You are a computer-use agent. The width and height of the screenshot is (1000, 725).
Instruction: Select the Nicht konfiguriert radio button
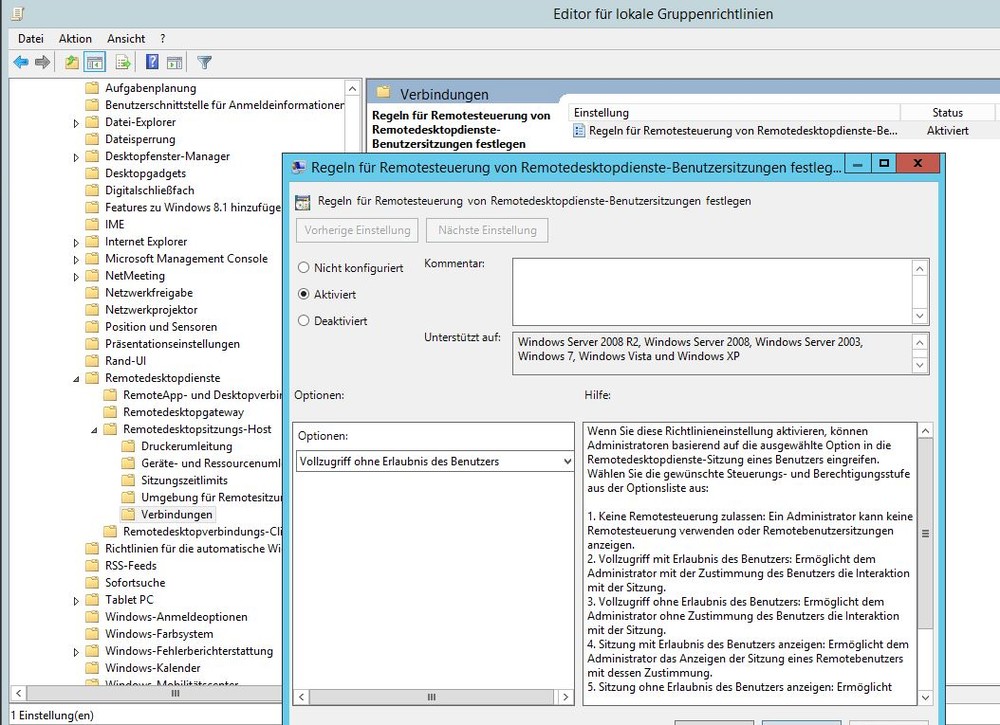(304, 268)
